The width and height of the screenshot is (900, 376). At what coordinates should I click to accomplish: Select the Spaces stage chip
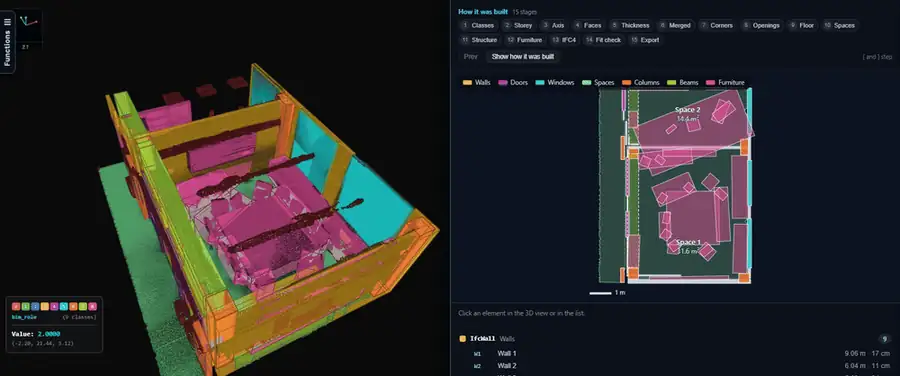[x=840, y=25]
